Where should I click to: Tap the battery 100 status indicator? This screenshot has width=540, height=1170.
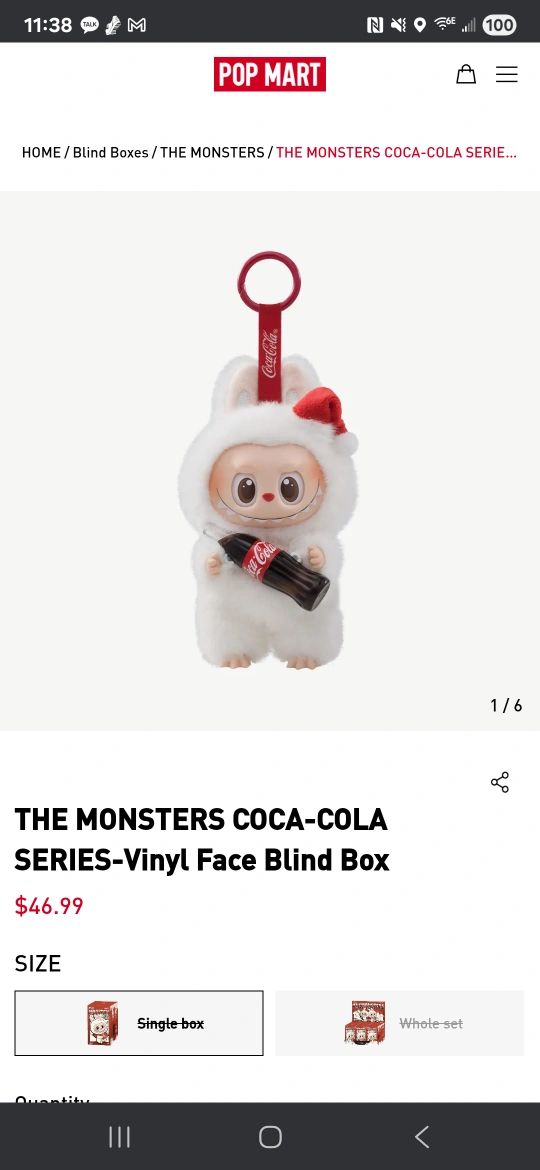click(499, 25)
